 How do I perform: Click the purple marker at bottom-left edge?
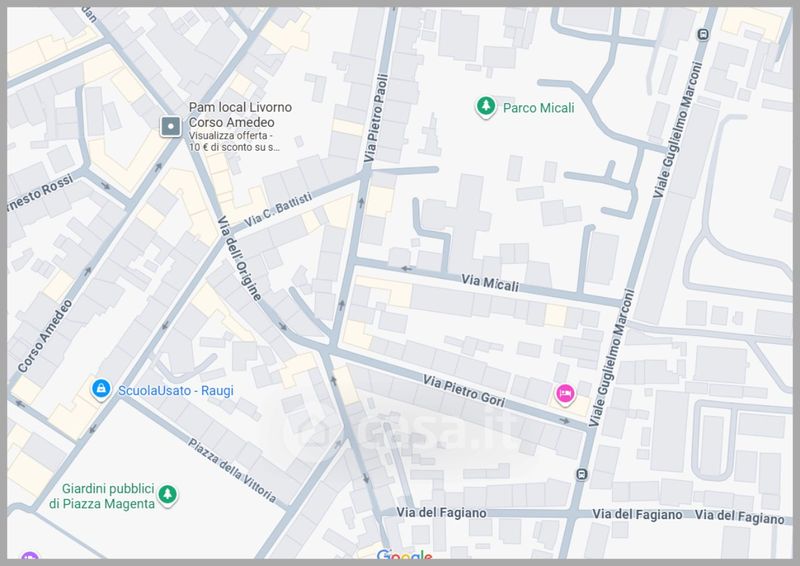coord(30,558)
